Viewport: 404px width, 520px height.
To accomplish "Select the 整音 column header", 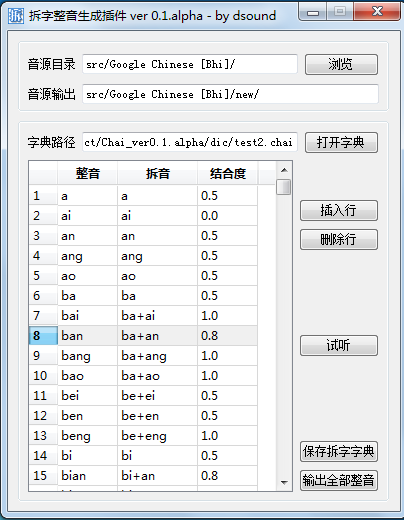I will pos(87,173).
